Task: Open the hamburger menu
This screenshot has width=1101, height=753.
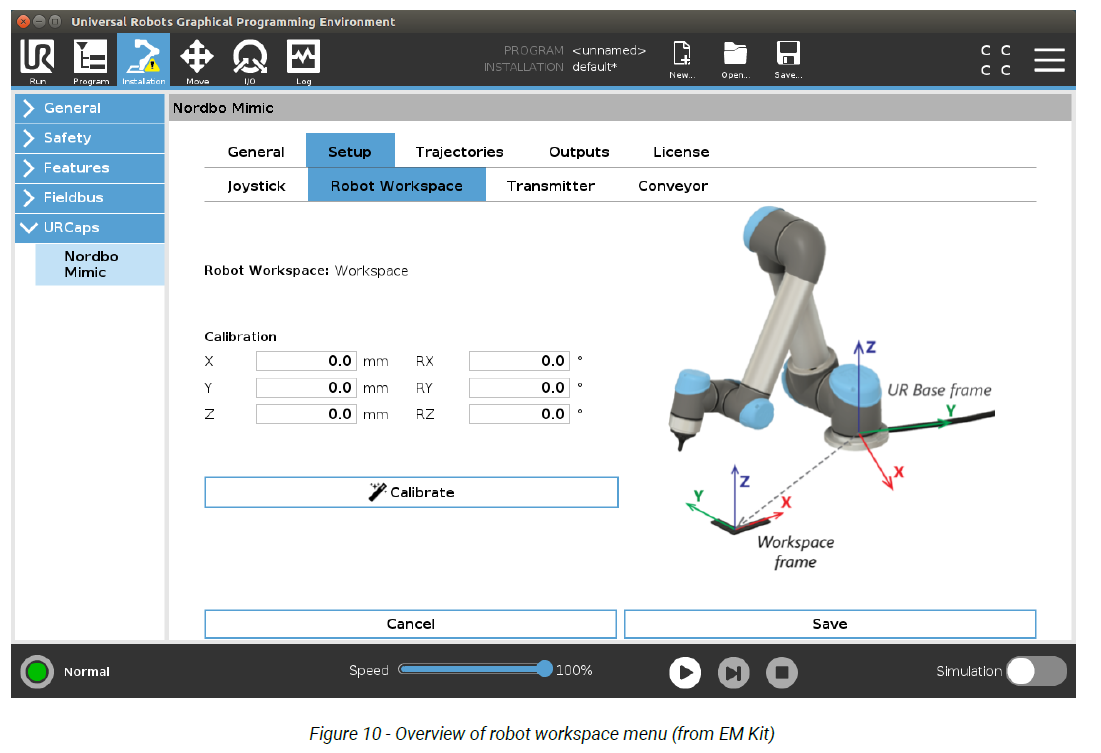Action: 1049,60
